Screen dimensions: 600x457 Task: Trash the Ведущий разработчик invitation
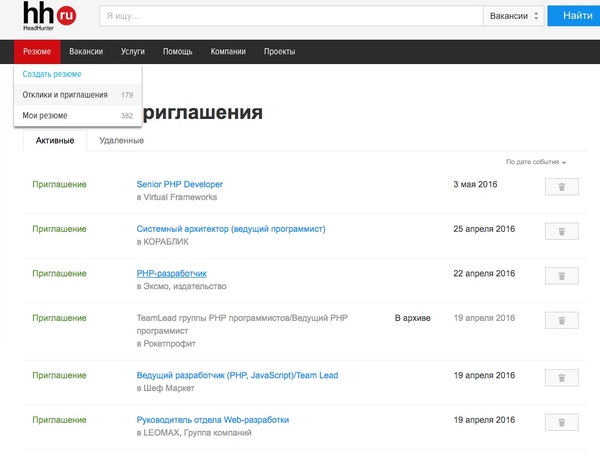[x=561, y=378]
